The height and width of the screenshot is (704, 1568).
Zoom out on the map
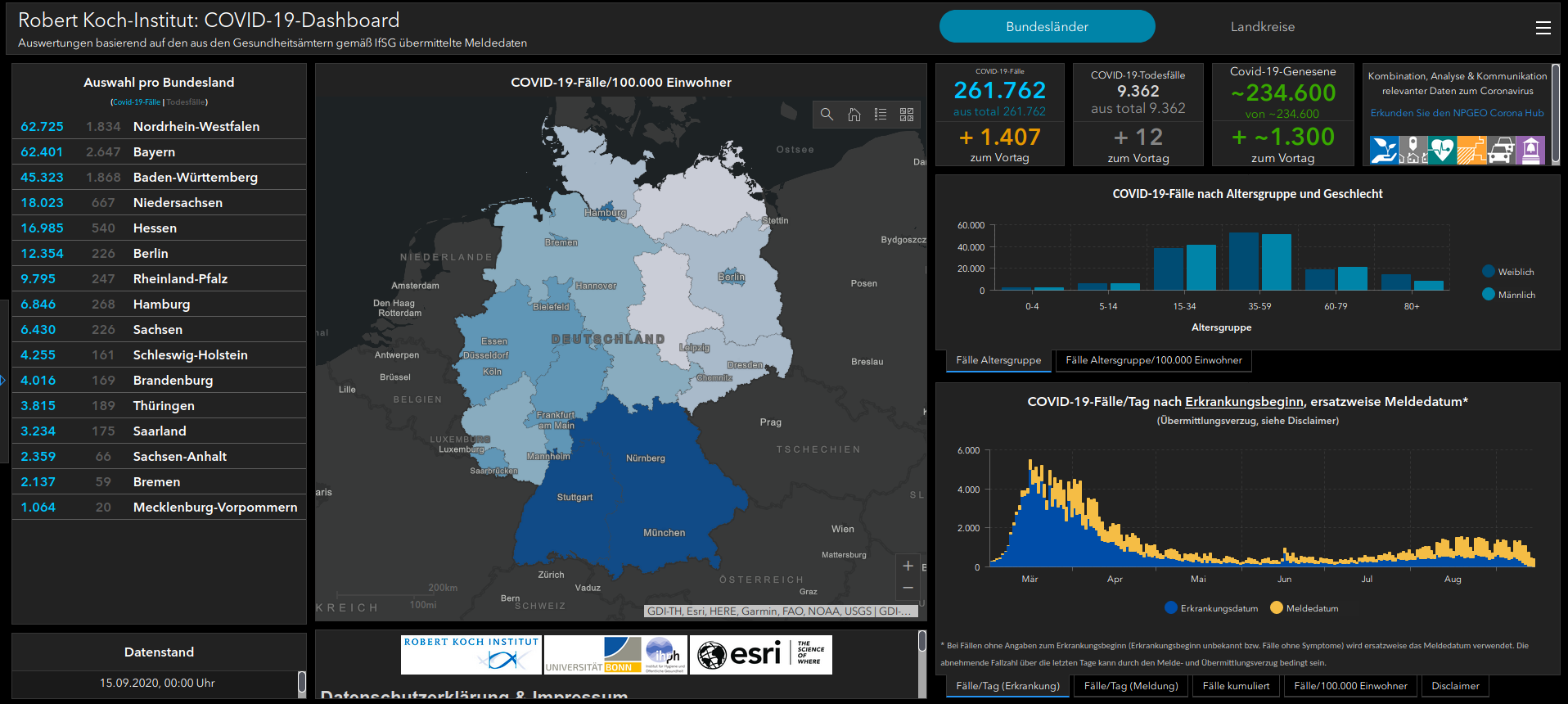click(x=908, y=588)
